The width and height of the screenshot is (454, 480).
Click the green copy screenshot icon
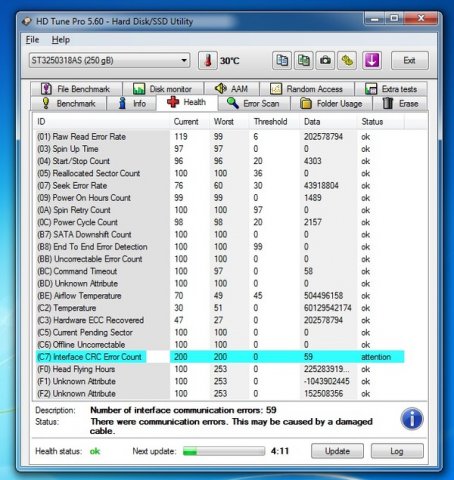(x=303, y=61)
